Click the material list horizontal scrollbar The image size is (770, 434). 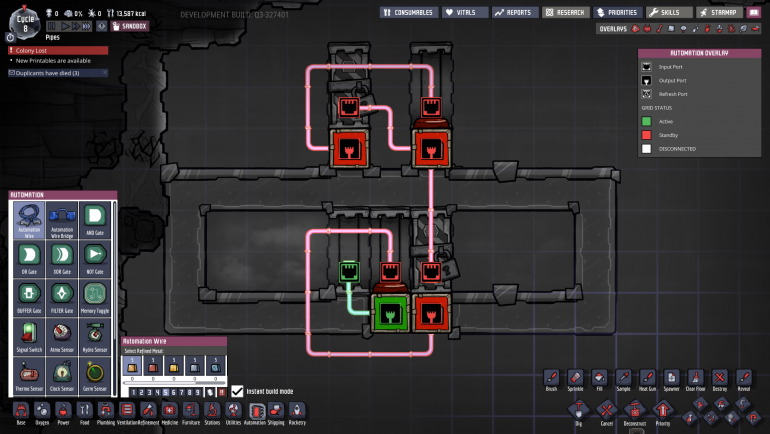(174, 382)
